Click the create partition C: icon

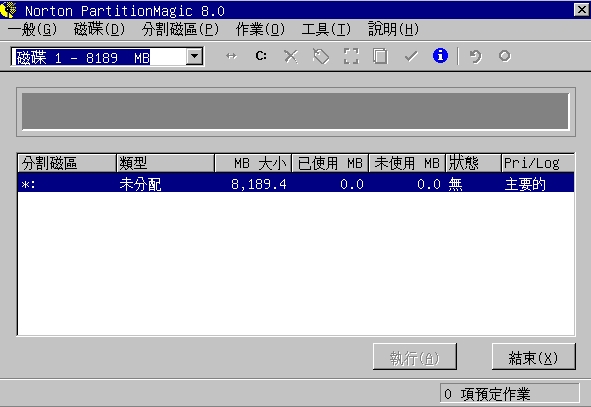pos(261,56)
